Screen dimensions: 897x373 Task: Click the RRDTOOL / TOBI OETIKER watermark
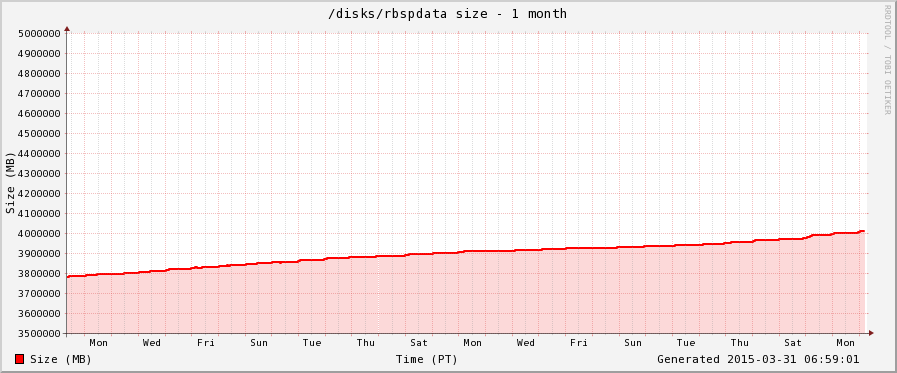click(887, 60)
